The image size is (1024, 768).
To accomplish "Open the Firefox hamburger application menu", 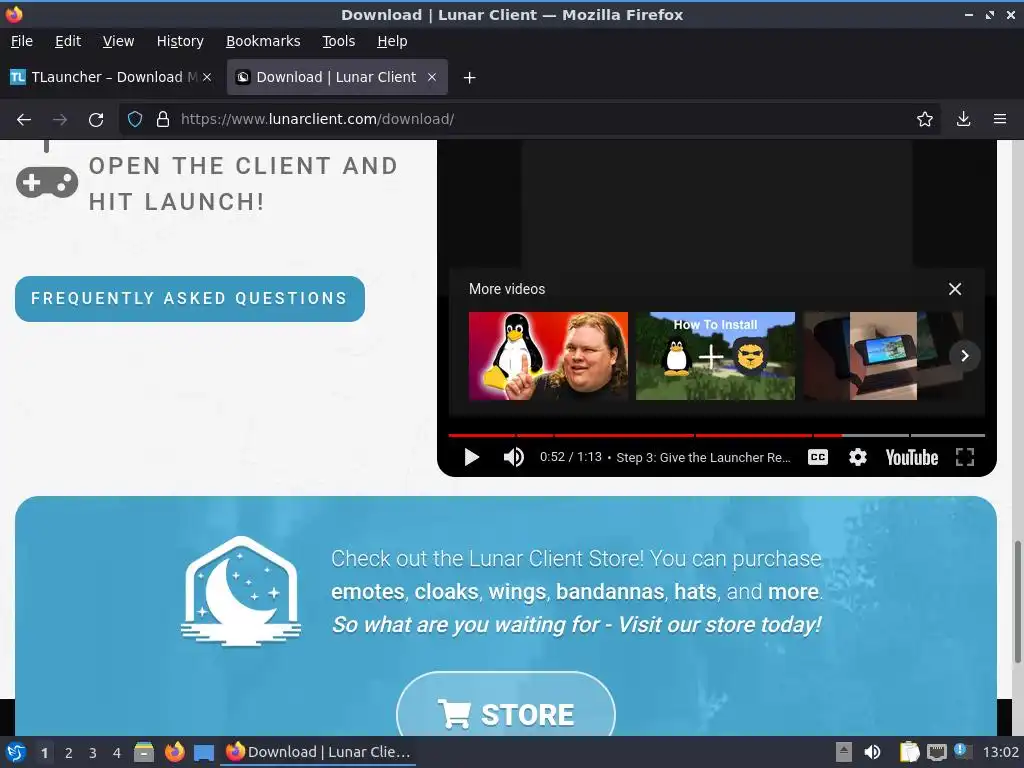I will click(x=1000, y=120).
